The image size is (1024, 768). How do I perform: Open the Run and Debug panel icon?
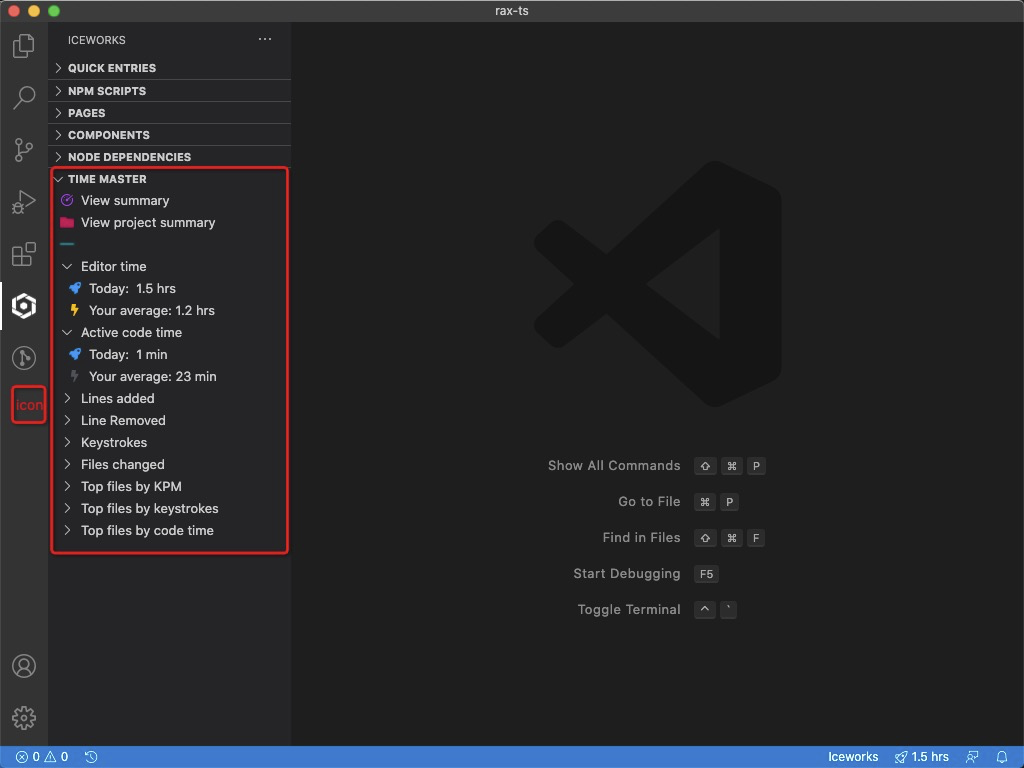pos(23,202)
